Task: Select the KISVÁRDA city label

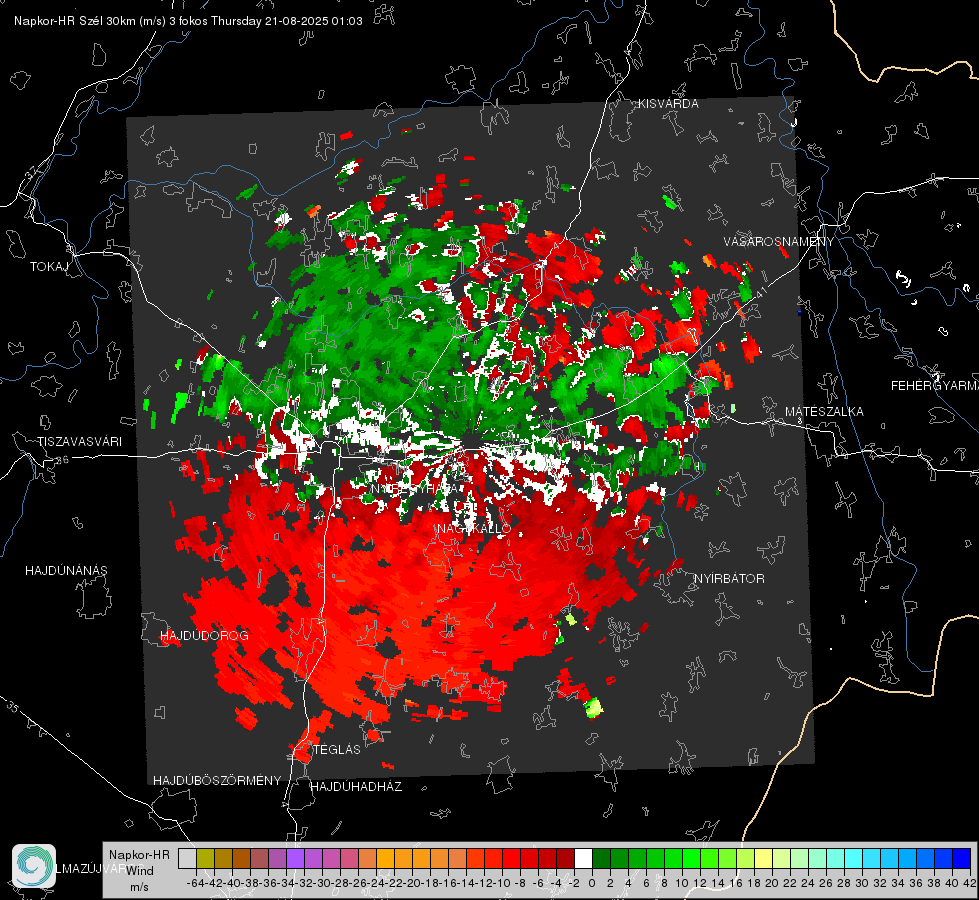Action: coord(668,104)
